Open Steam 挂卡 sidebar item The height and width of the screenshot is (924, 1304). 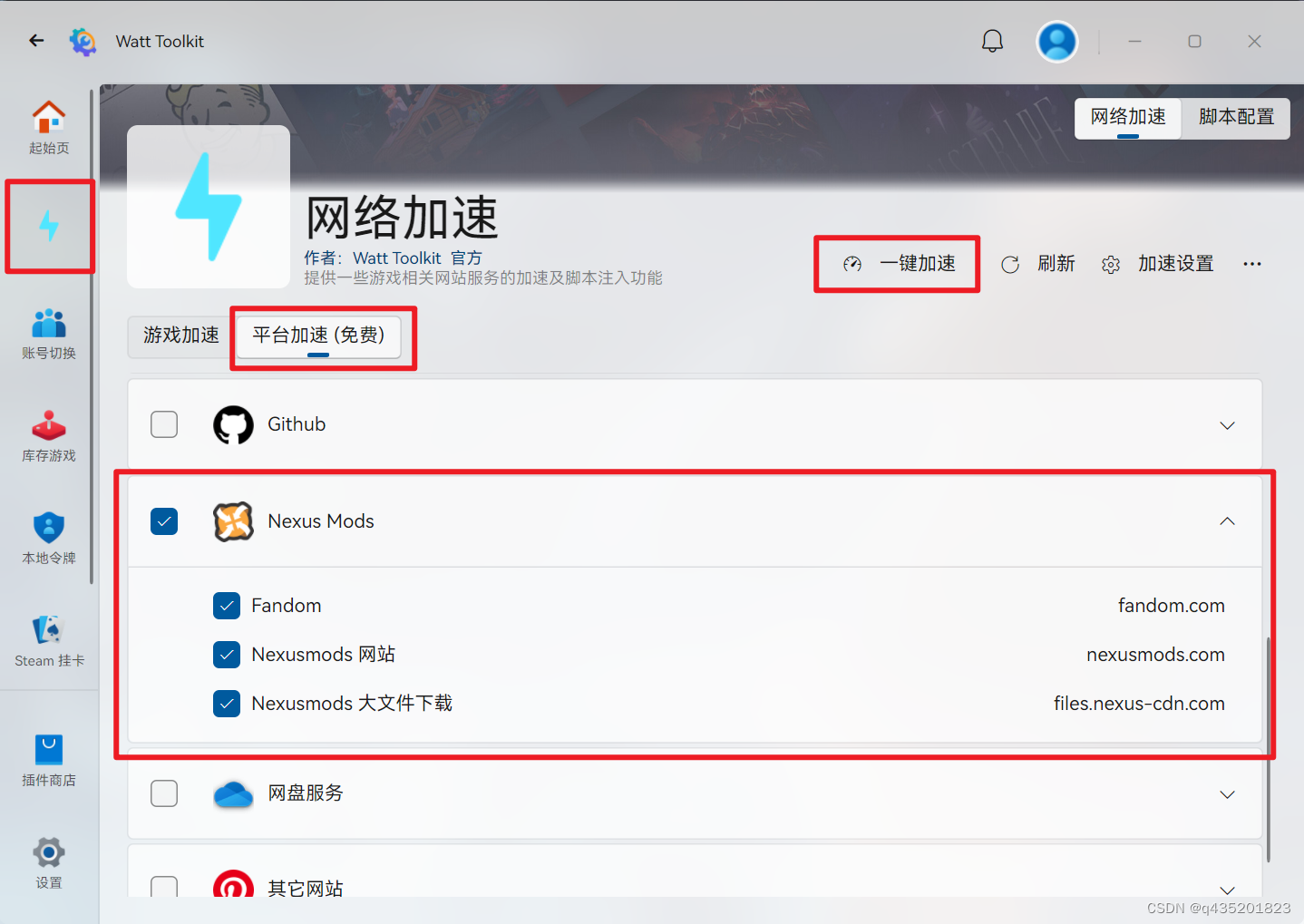click(49, 641)
